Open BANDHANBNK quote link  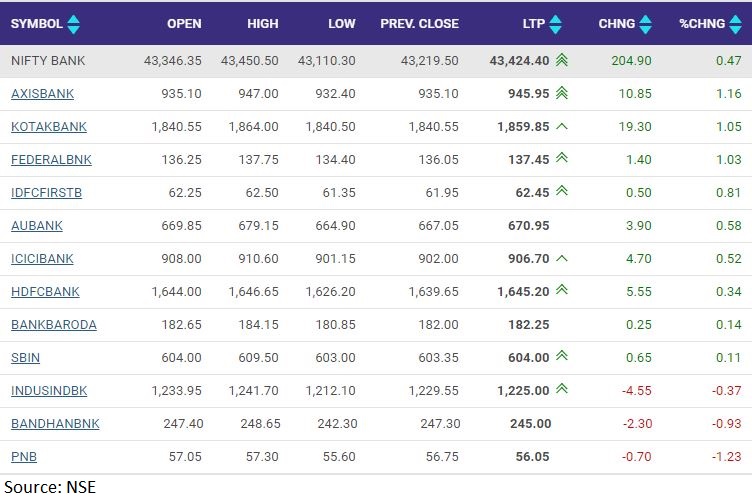[55, 424]
